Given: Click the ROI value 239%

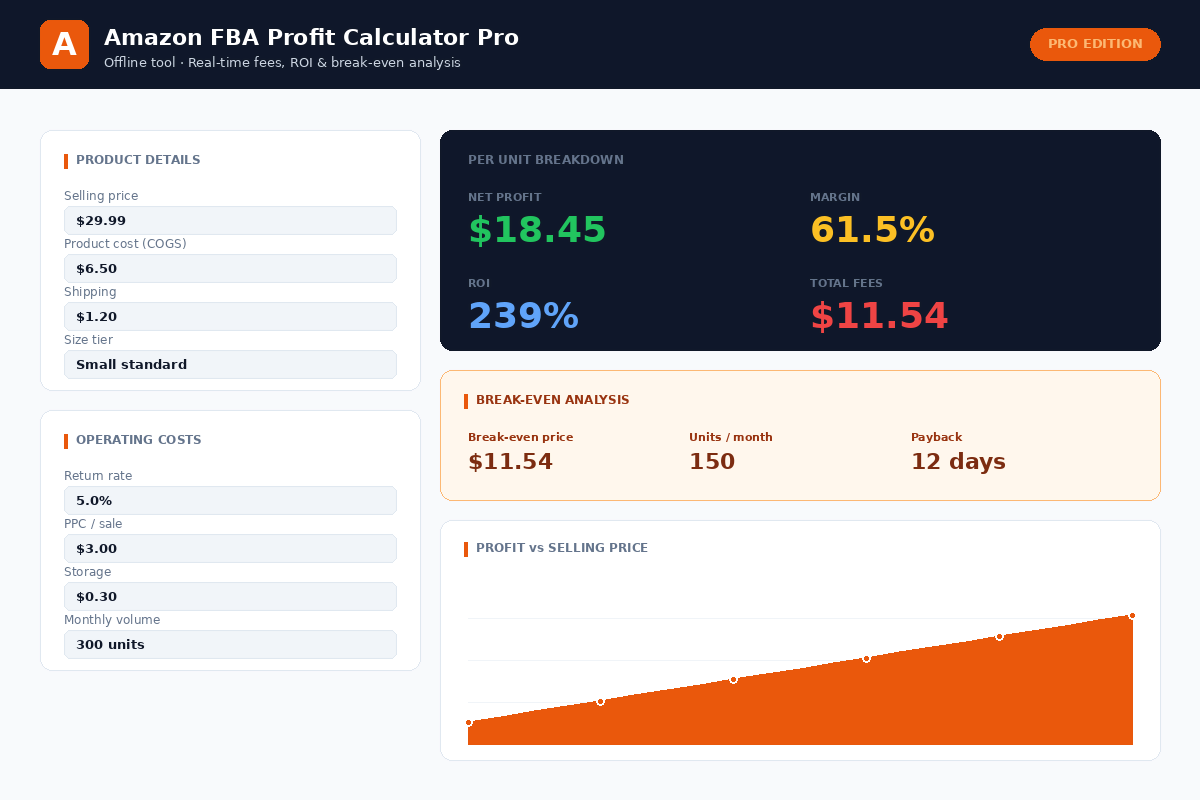Looking at the screenshot, I should [524, 315].
